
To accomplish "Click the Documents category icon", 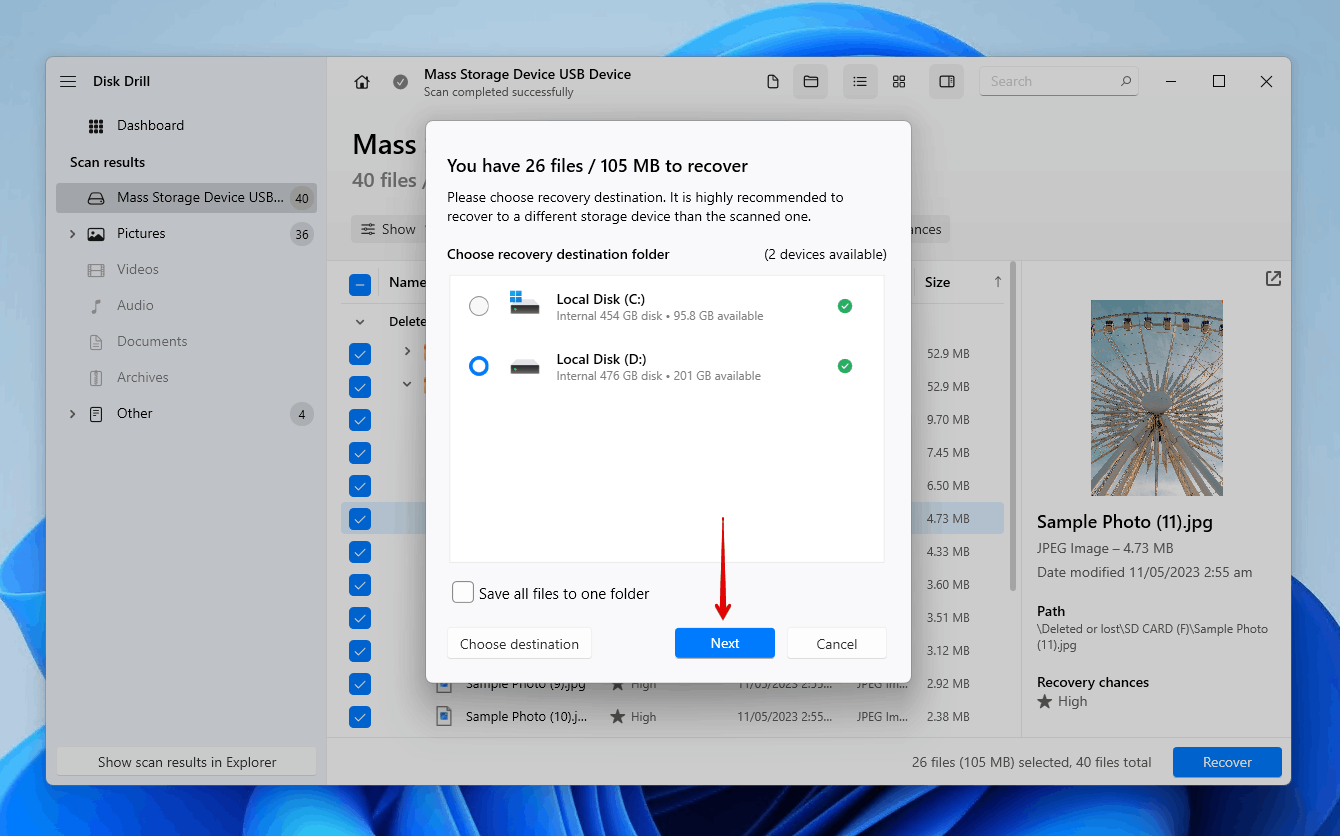I will (96, 342).
